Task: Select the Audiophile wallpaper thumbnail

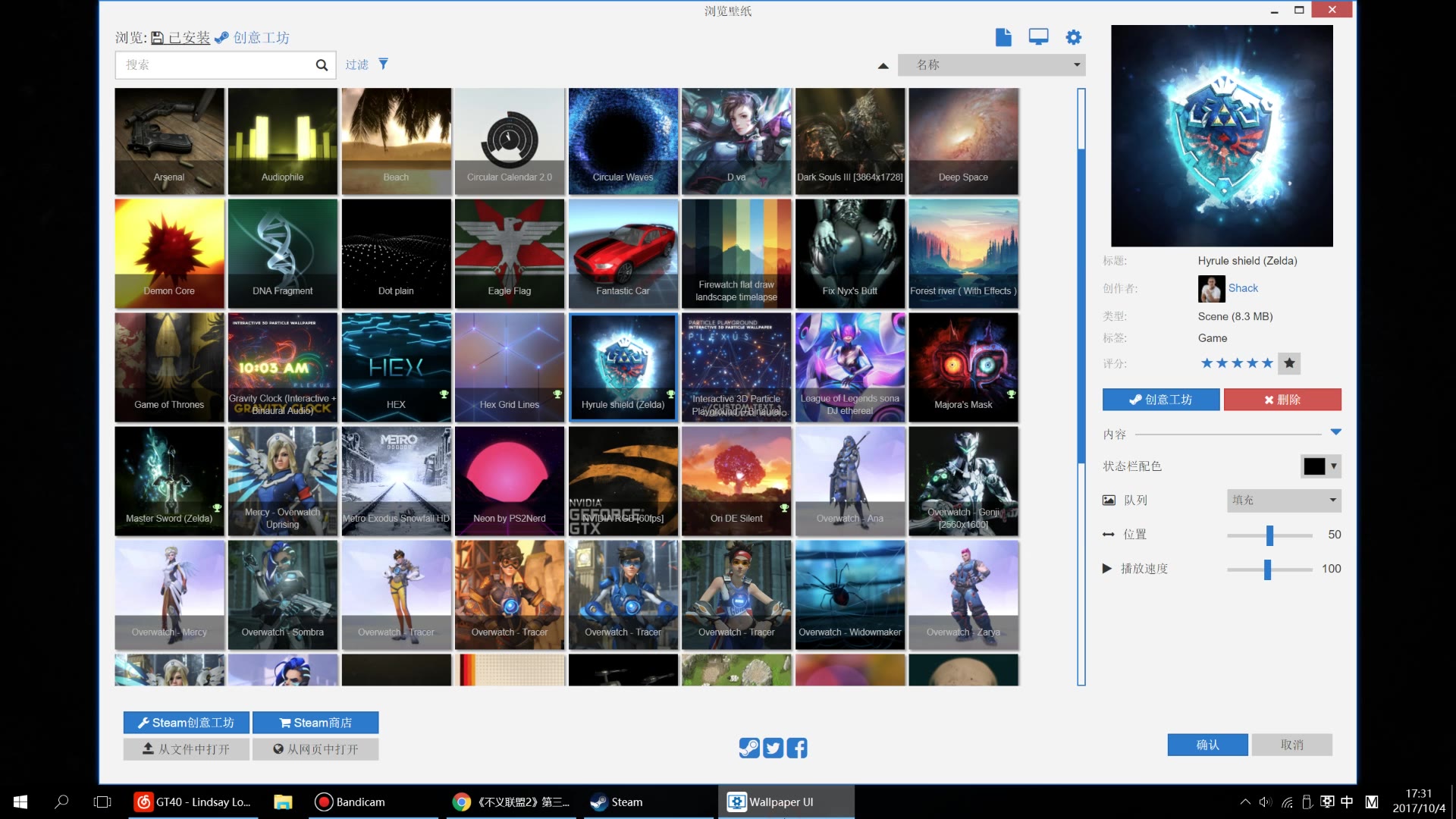Action: click(282, 141)
